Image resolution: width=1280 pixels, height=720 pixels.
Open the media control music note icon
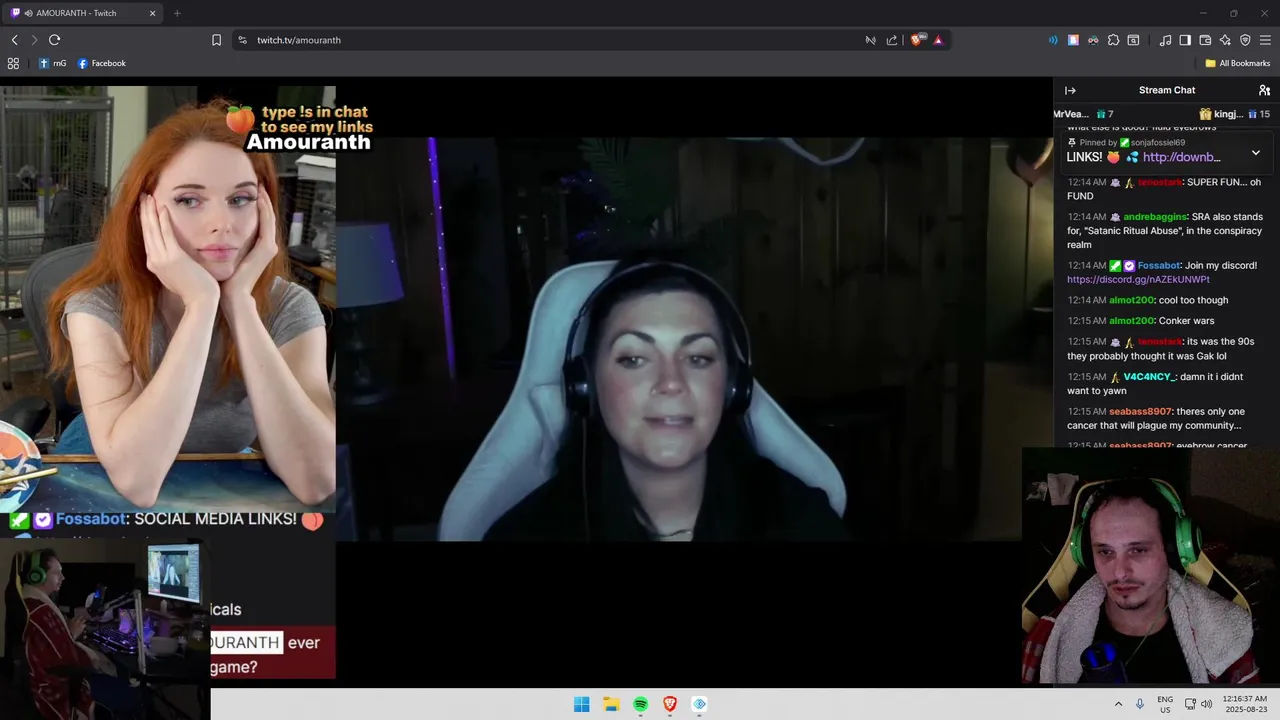(x=1165, y=40)
